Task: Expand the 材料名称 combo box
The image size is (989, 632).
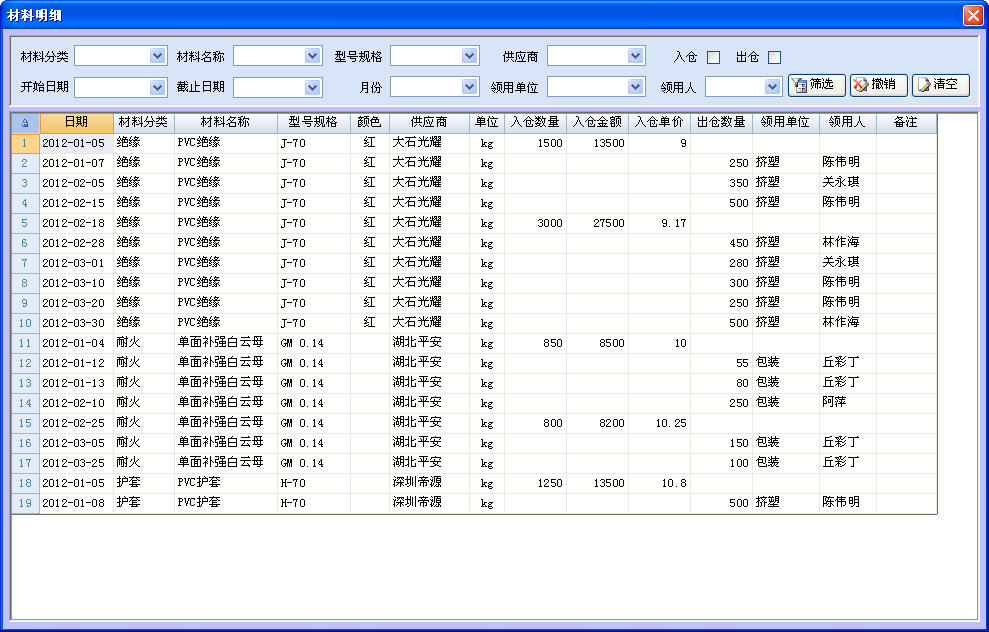Action: [312, 56]
